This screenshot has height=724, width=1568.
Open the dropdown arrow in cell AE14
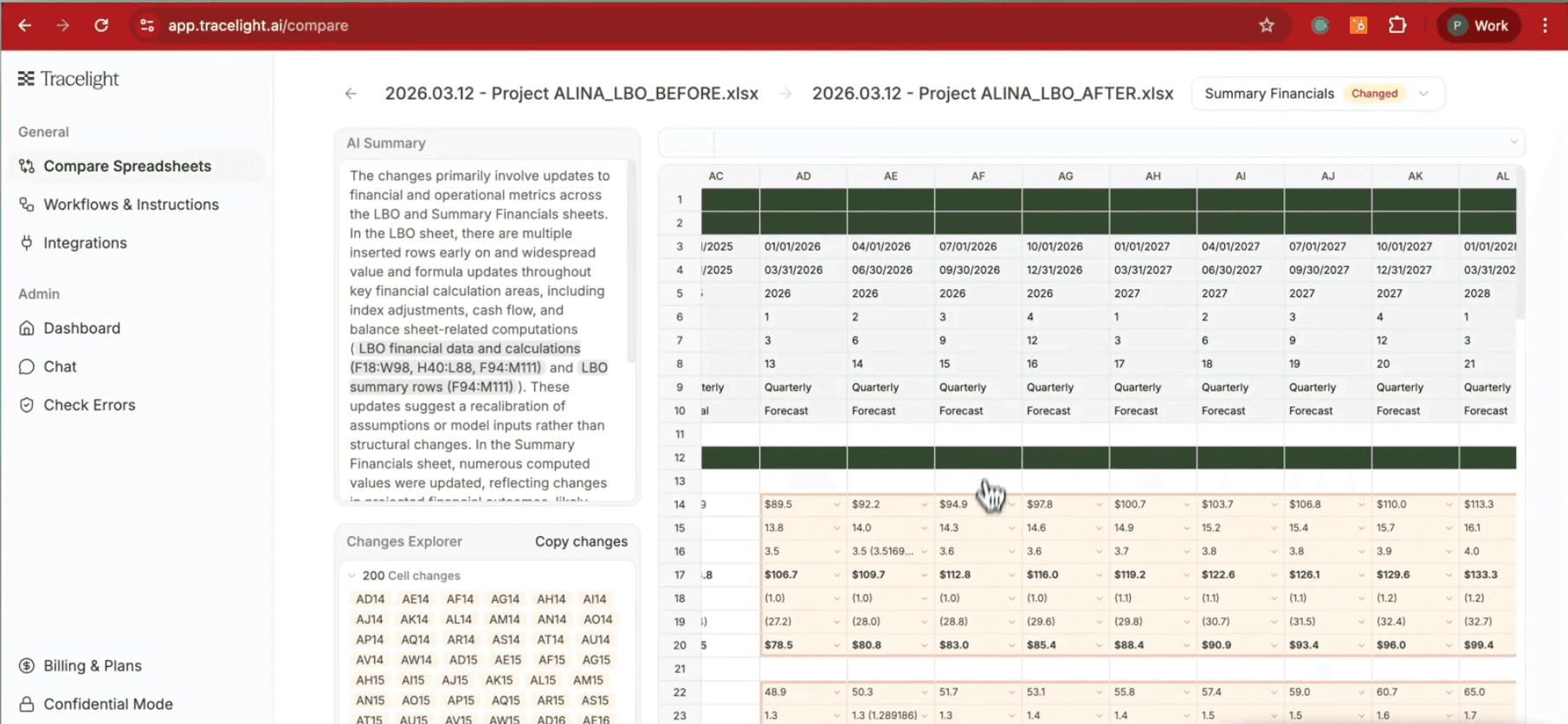(924, 504)
